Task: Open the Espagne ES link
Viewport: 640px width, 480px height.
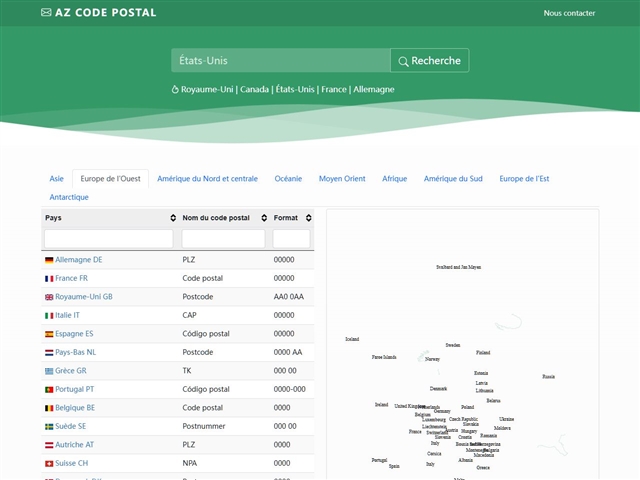Action: pos(74,334)
